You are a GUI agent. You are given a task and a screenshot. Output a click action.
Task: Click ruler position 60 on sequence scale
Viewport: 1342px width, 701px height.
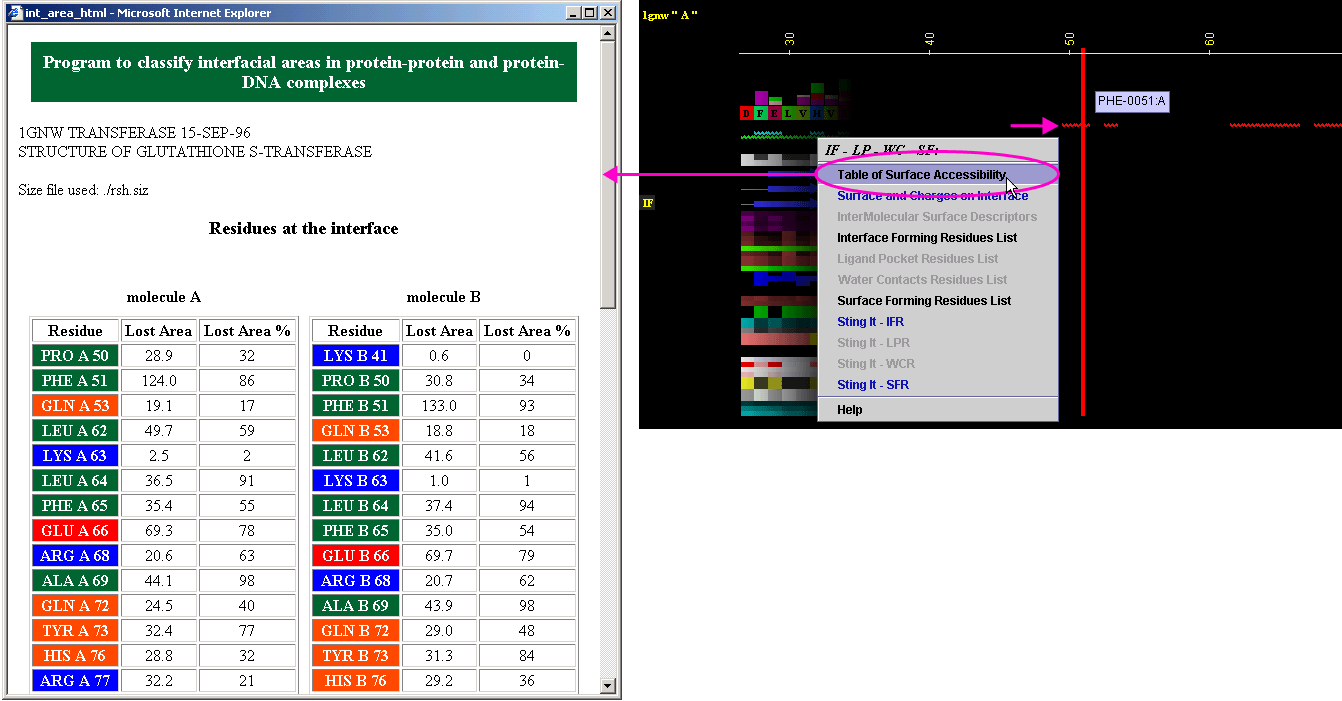[x=1210, y=39]
